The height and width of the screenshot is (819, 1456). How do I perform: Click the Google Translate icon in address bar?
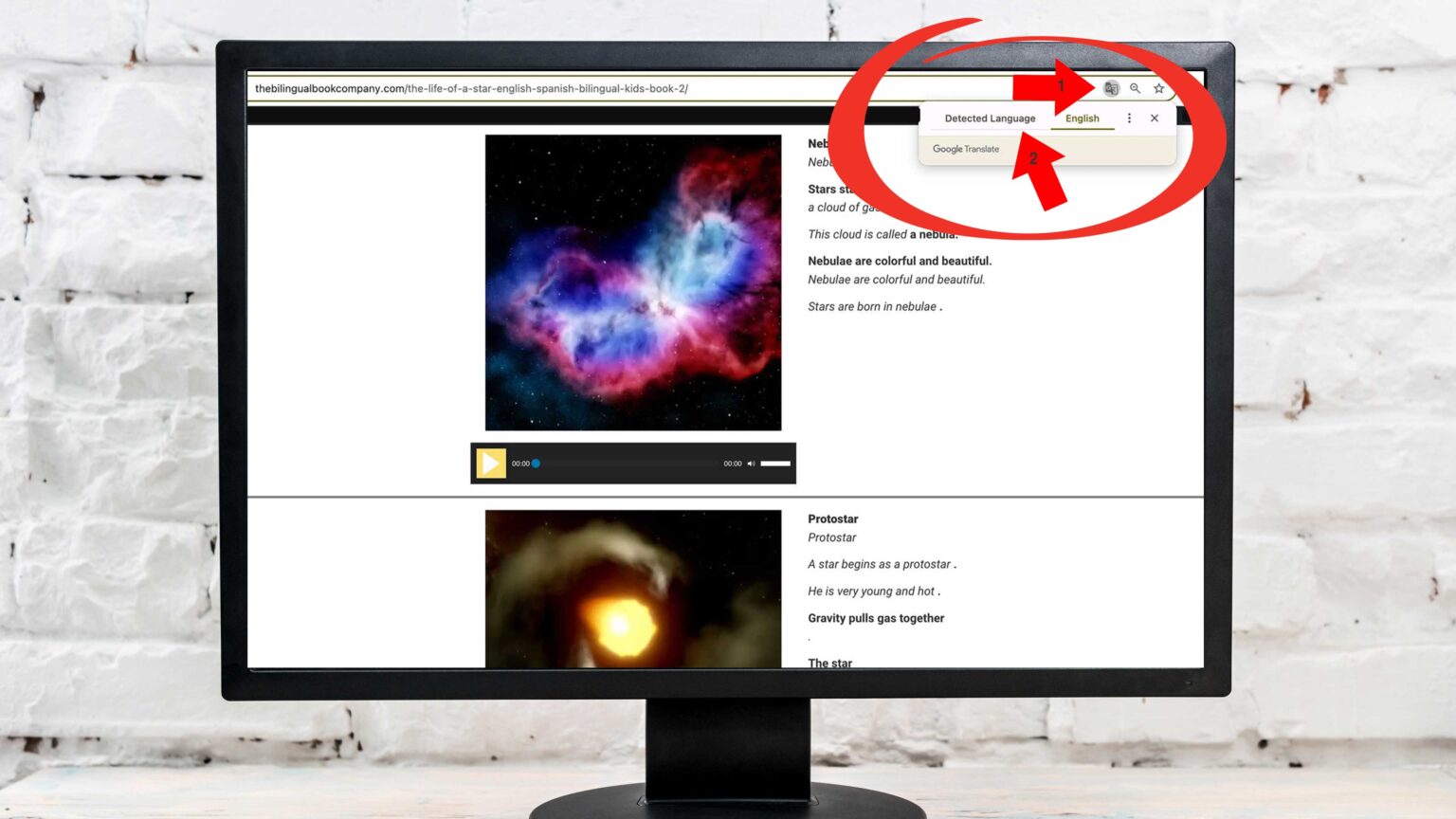[1111, 88]
